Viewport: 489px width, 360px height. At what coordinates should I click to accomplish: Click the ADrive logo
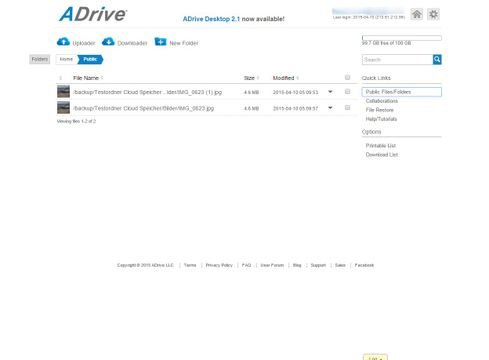(x=93, y=14)
